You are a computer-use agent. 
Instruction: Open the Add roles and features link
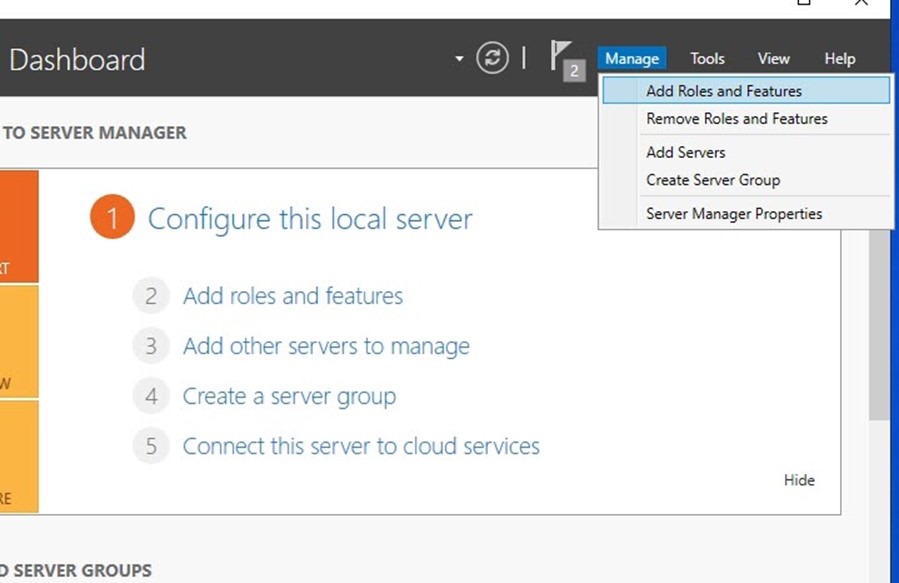point(293,296)
